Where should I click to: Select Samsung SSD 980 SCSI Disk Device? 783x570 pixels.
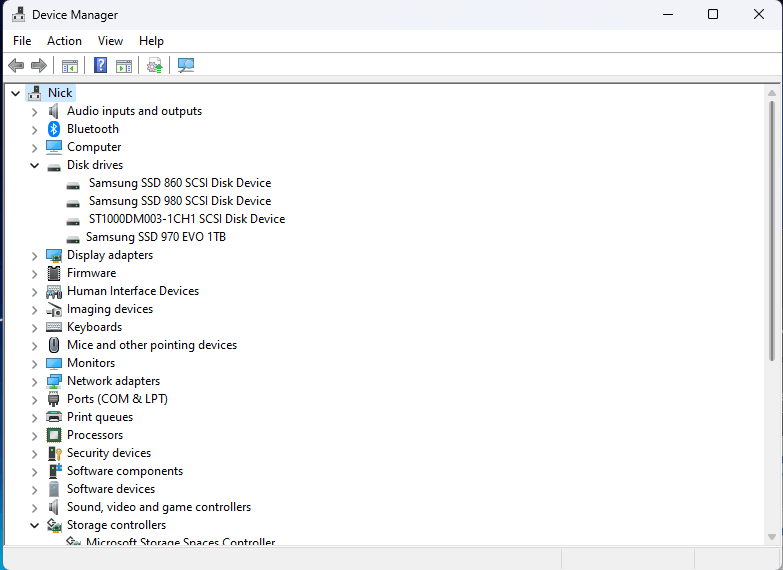[180, 201]
